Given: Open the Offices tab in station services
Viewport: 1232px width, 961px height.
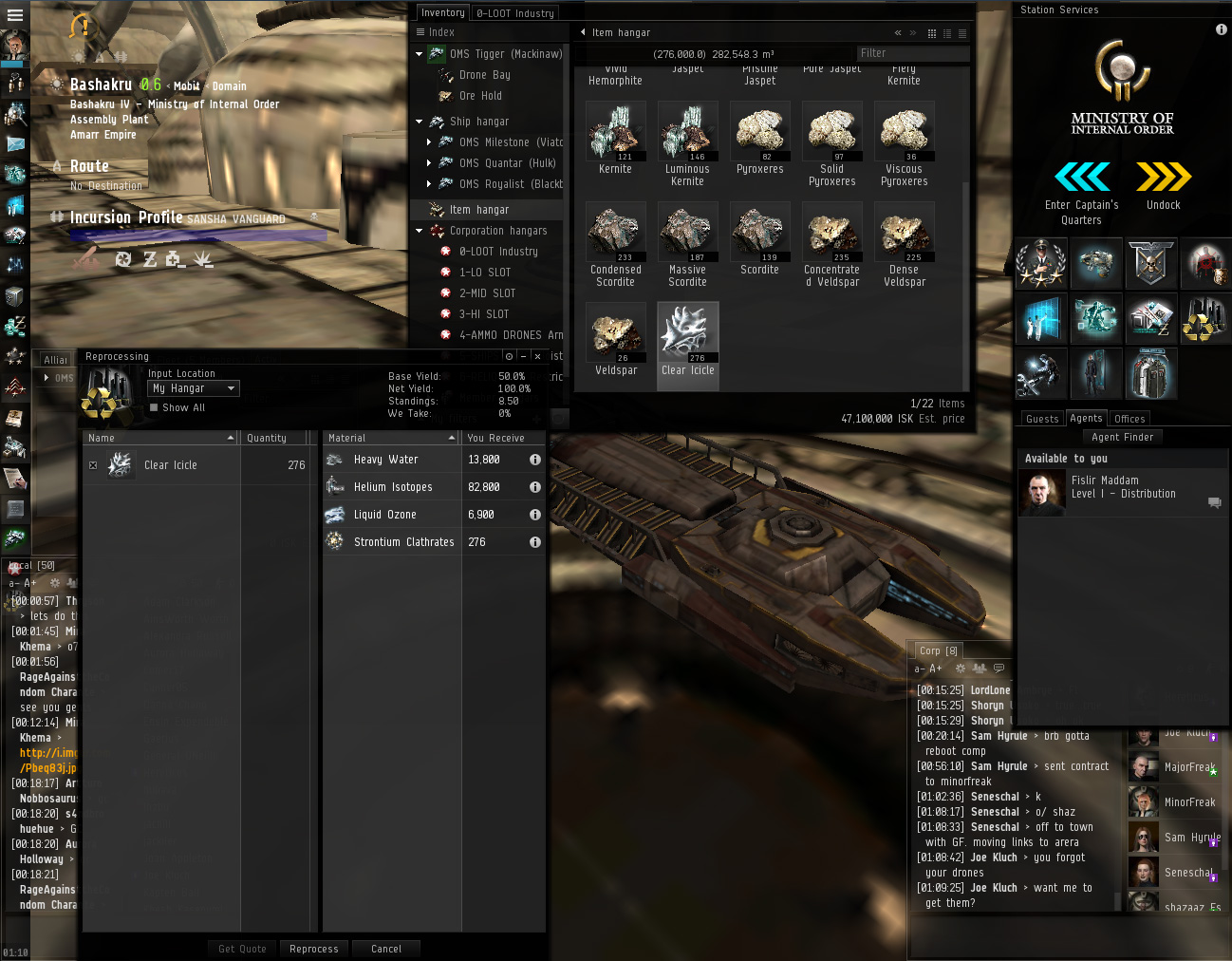Looking at the screenshot, I should (1129, 419).
